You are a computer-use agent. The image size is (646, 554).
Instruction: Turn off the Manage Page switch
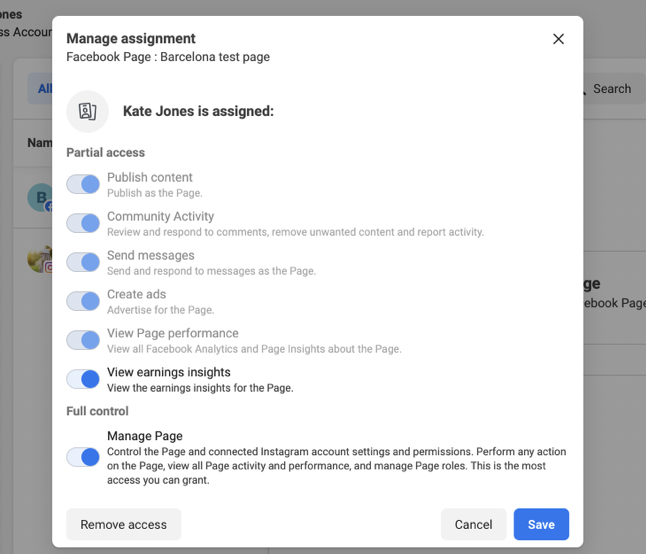click(83, 457)
